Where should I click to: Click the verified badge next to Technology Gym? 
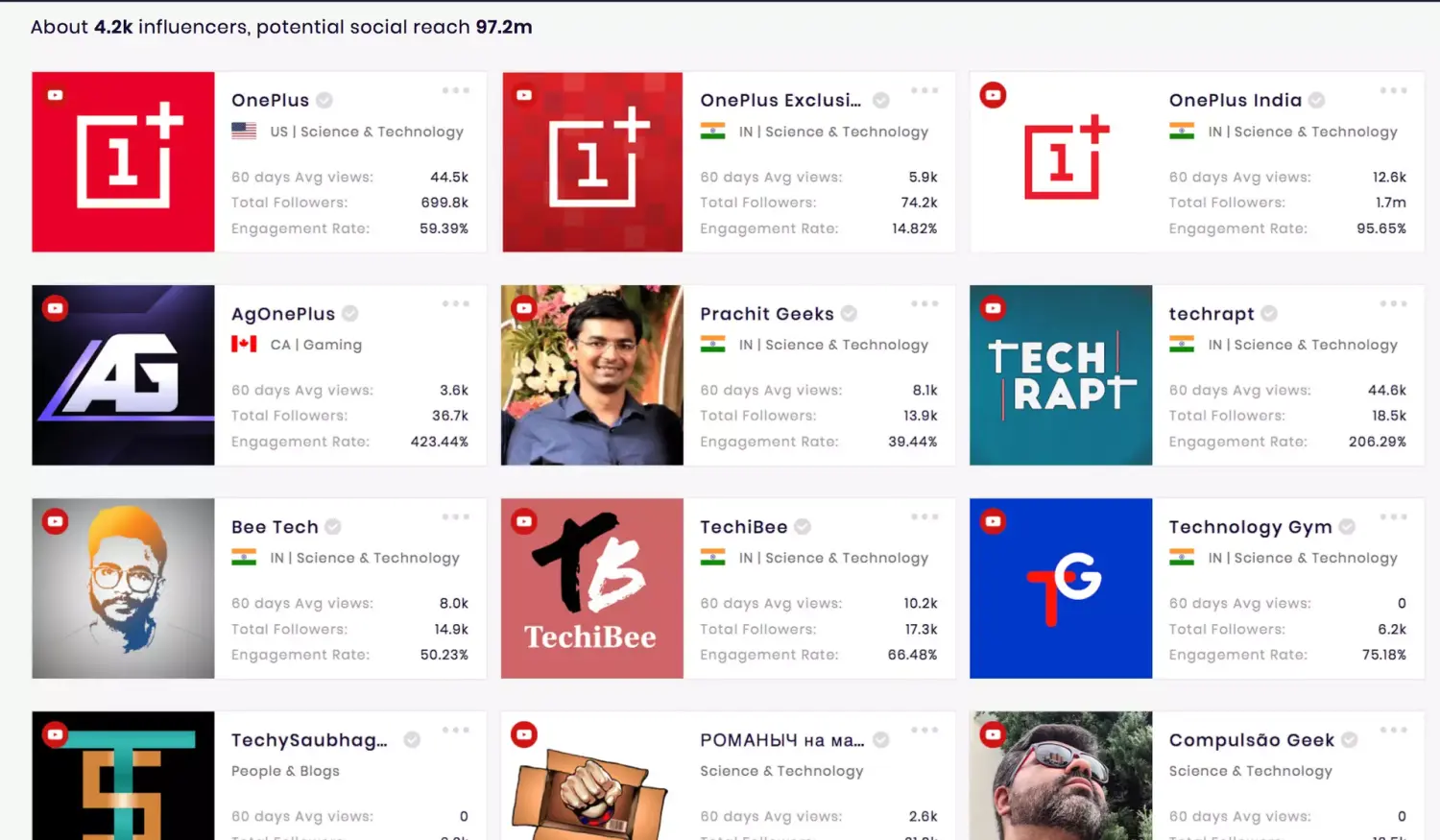1347,526
